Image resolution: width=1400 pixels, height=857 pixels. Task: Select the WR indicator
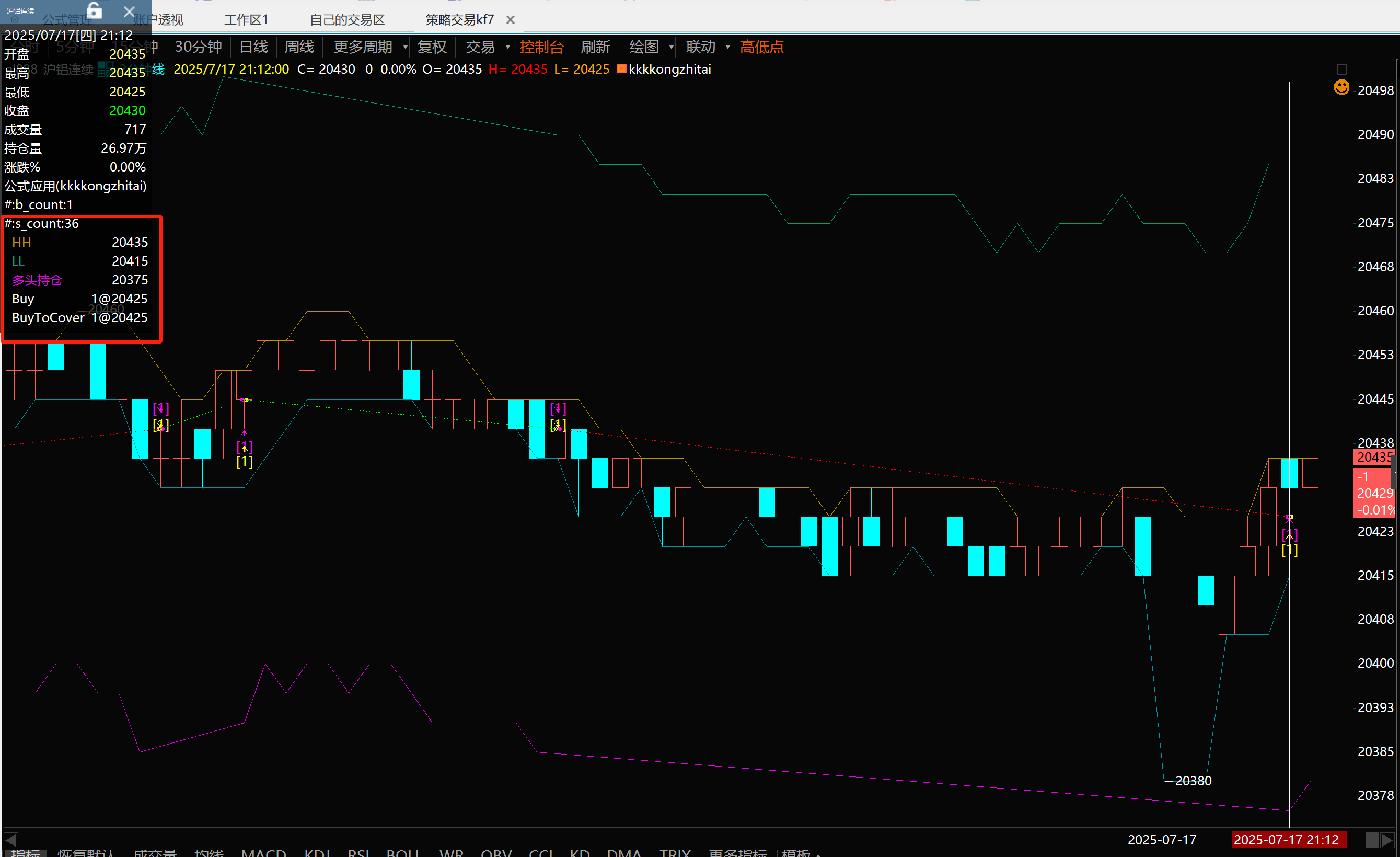click(x=451, y=852)
